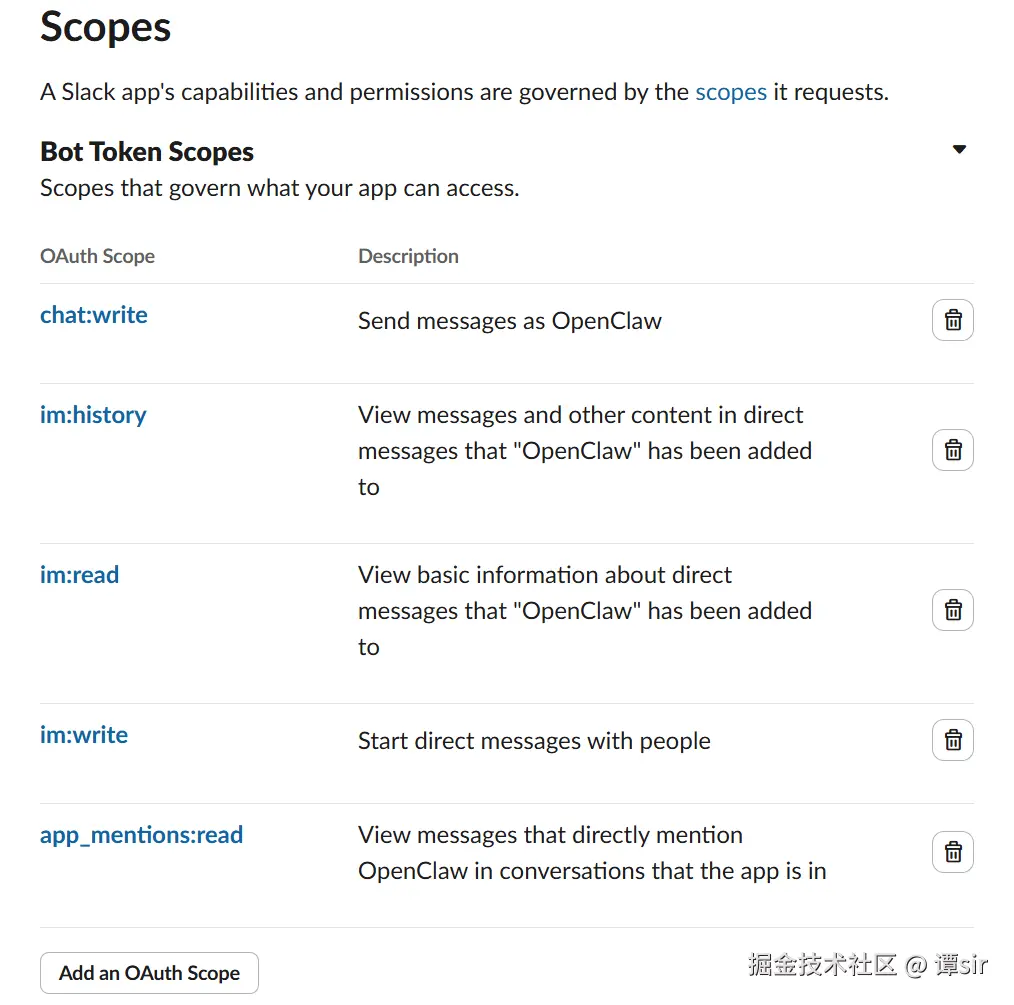Click the Bot Token Scopes heading
Viewport: 1014px width, 1005px height.
click(x=147, y=152)
